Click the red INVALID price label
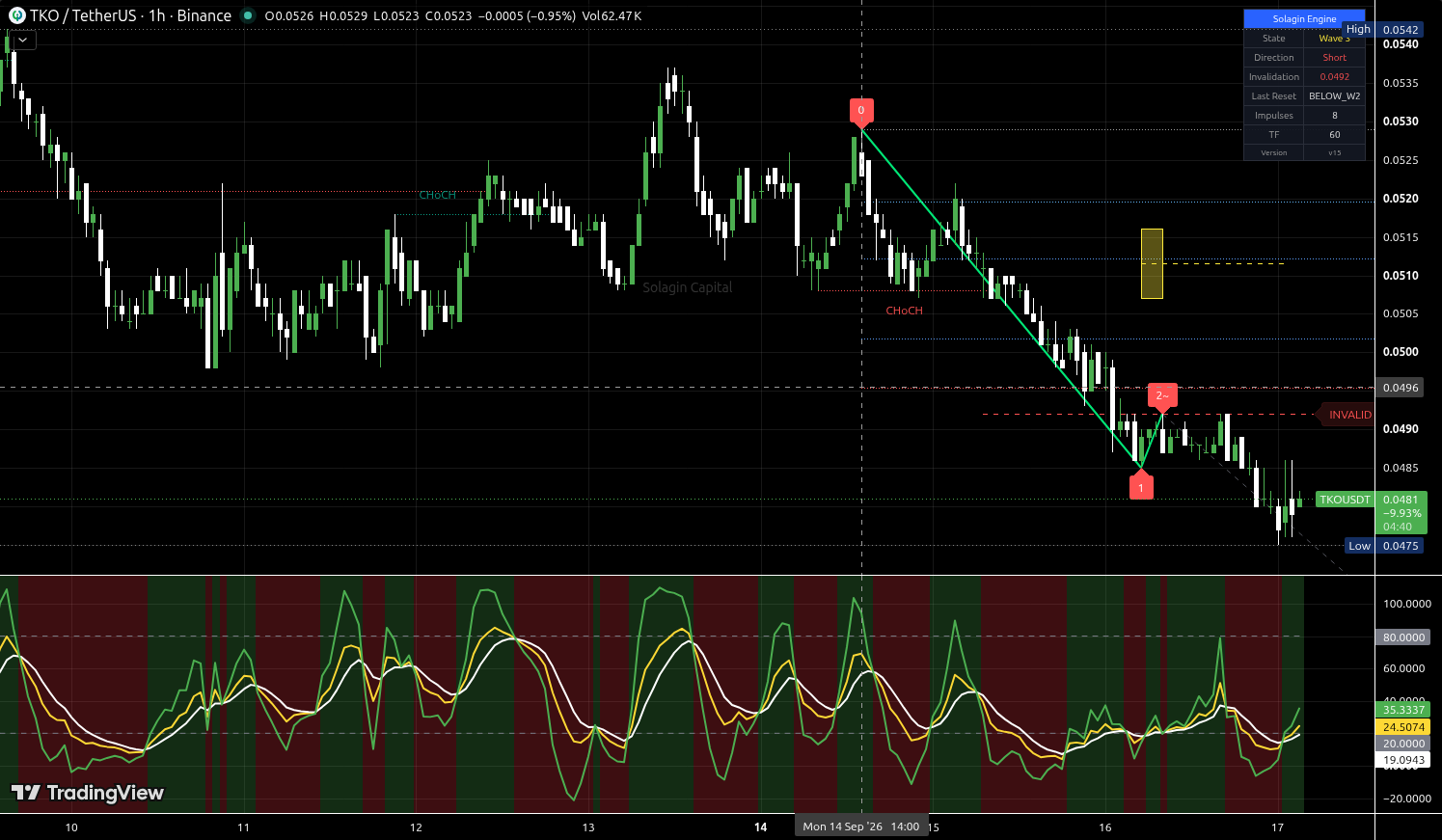The height and width of the screenshot is (840, 1442). pyautogui.click(x=1347, y=415)
